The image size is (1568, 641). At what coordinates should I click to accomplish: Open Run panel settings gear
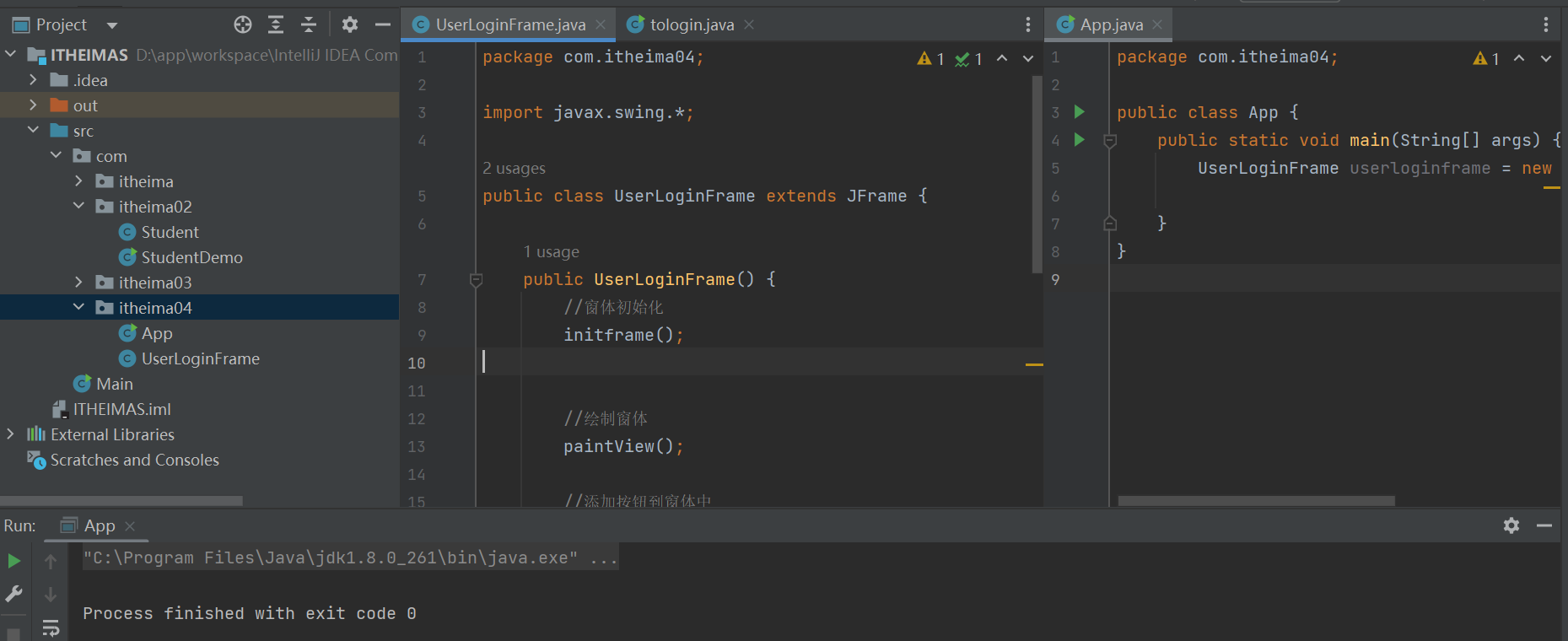(1511, 525)
